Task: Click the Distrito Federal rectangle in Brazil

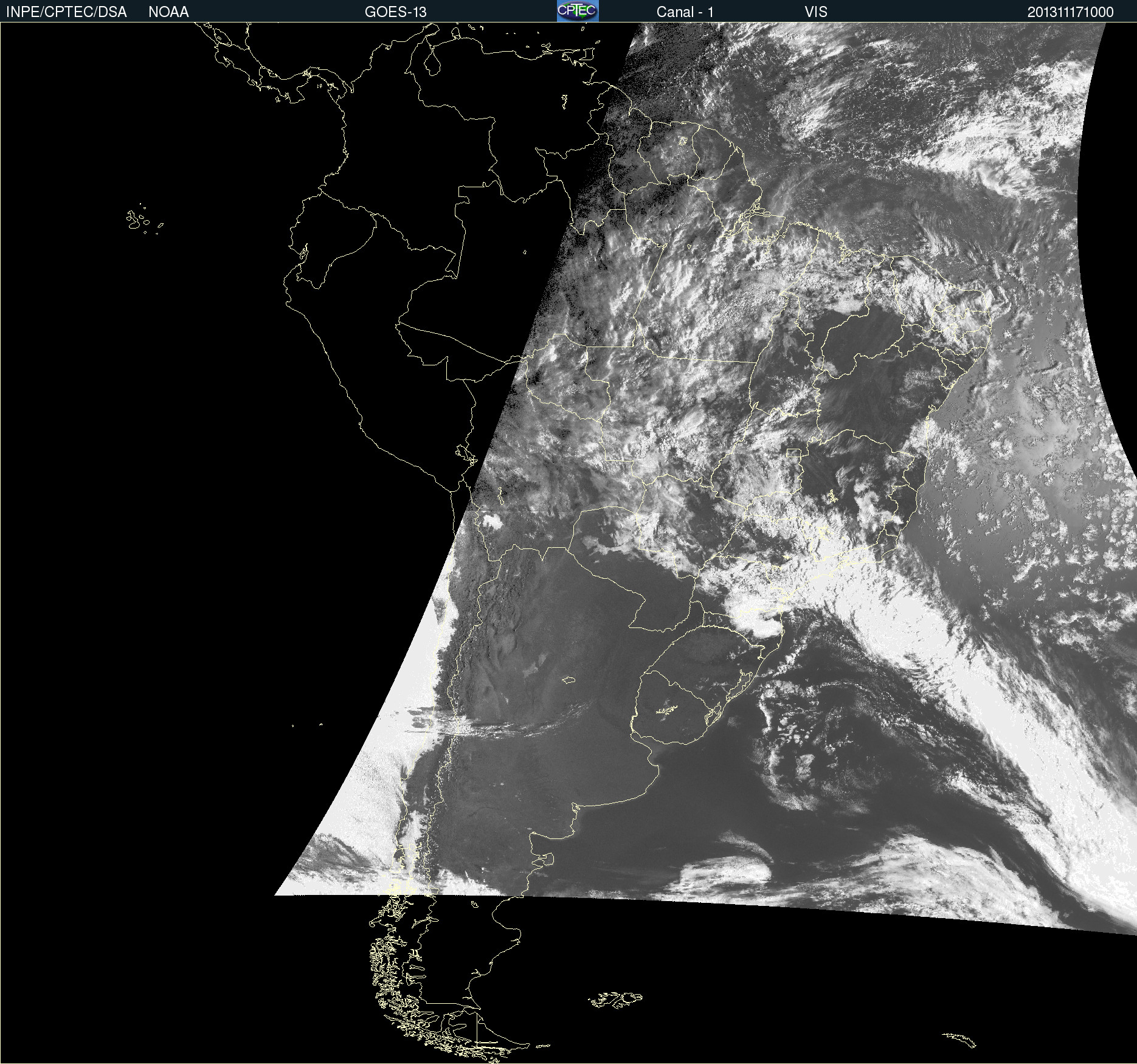Action: tap(793, 452)
